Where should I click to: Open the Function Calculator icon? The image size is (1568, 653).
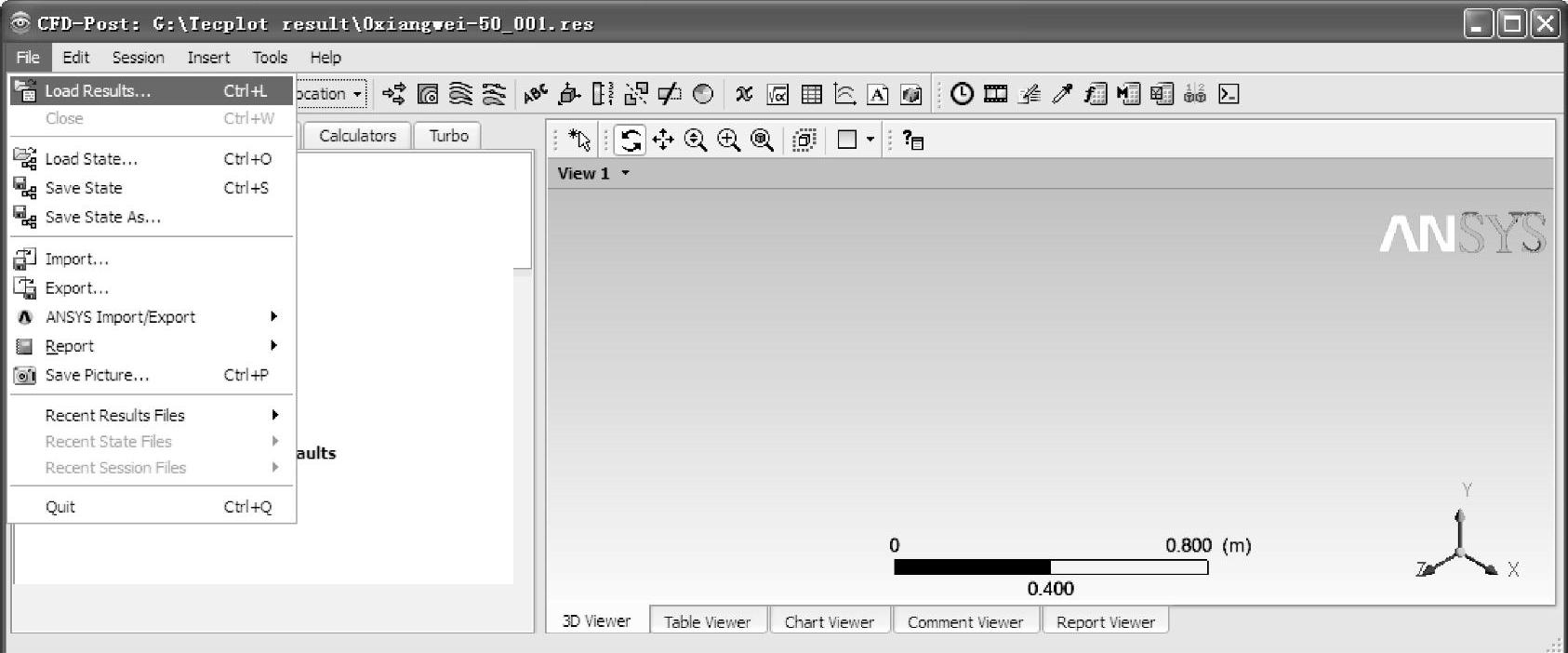pos(1096,94)
